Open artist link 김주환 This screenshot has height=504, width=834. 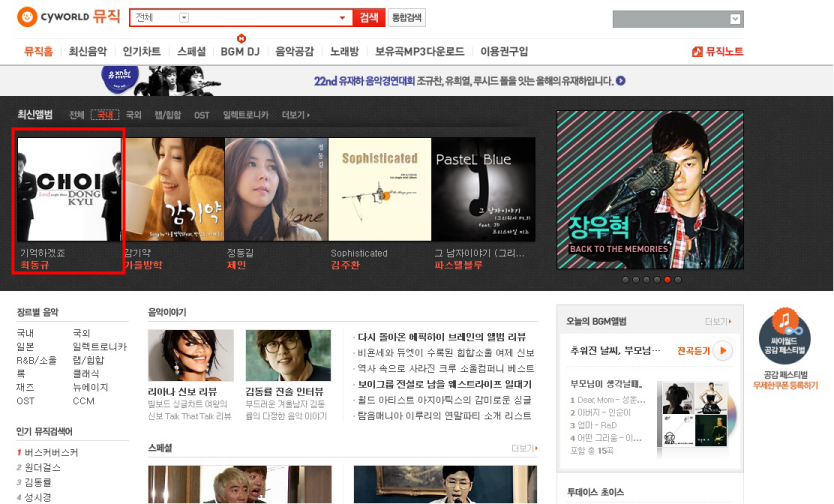(345, 265)
